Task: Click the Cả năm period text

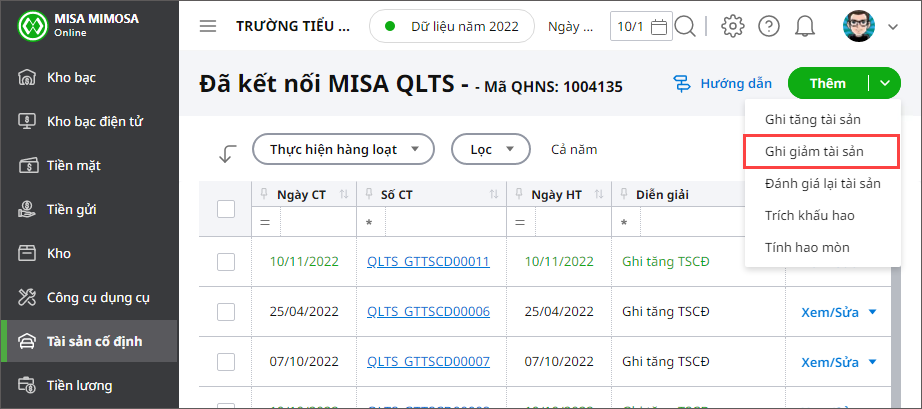Action: [x=574, y=150]
